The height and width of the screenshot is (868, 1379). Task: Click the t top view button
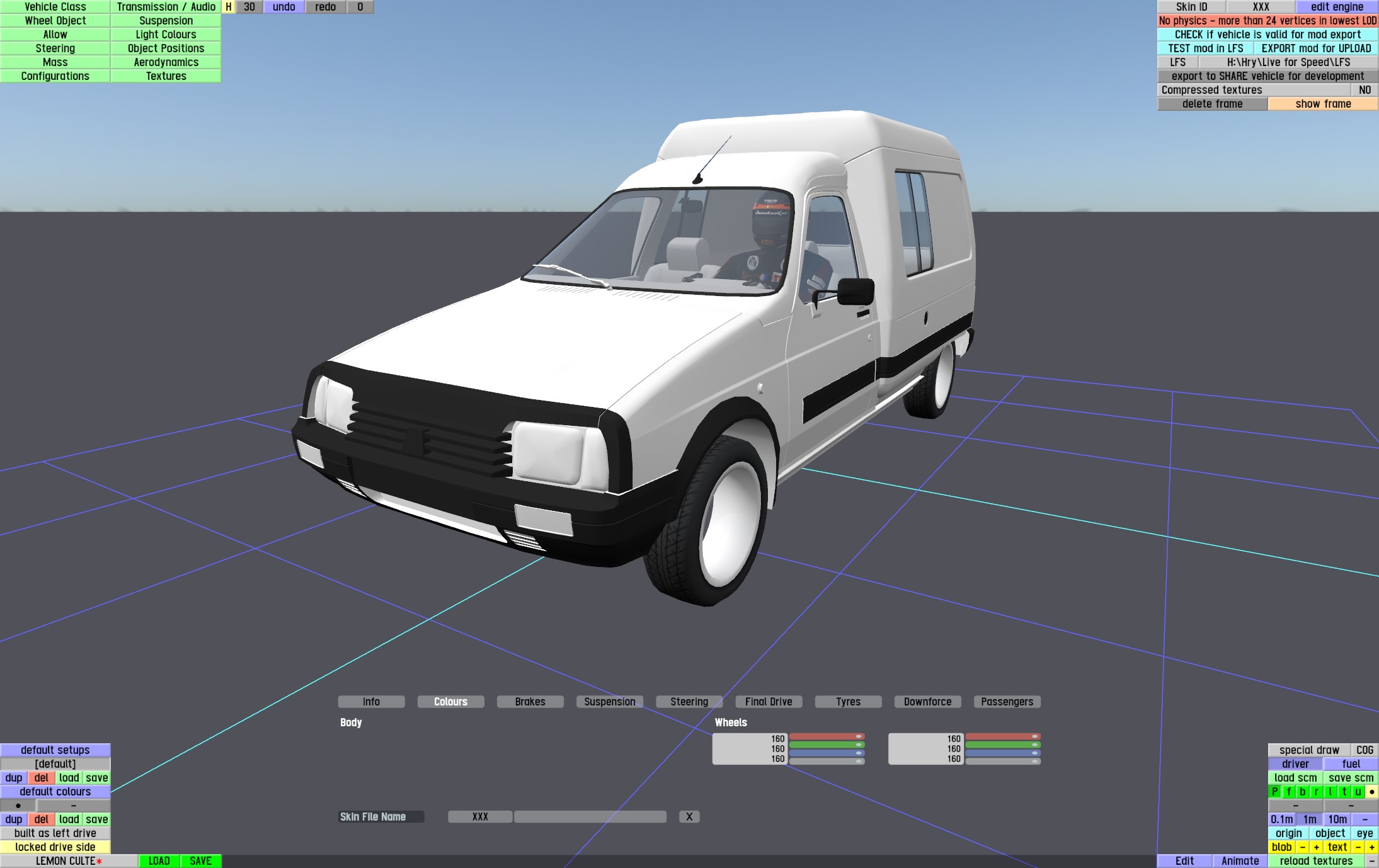[1344, 792]
